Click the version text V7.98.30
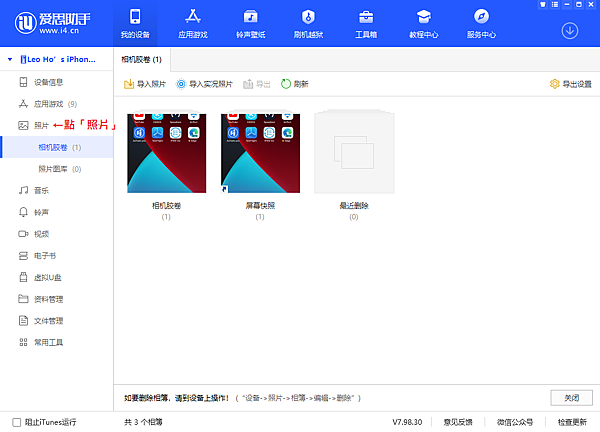Image resolution: width=600 pixels, height=432 pixels. click(407, 422)
